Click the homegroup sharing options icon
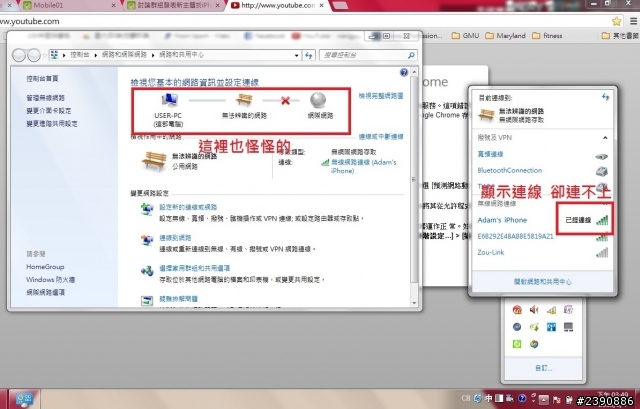Viewport: 640px width, 409px height. (147, 271)
